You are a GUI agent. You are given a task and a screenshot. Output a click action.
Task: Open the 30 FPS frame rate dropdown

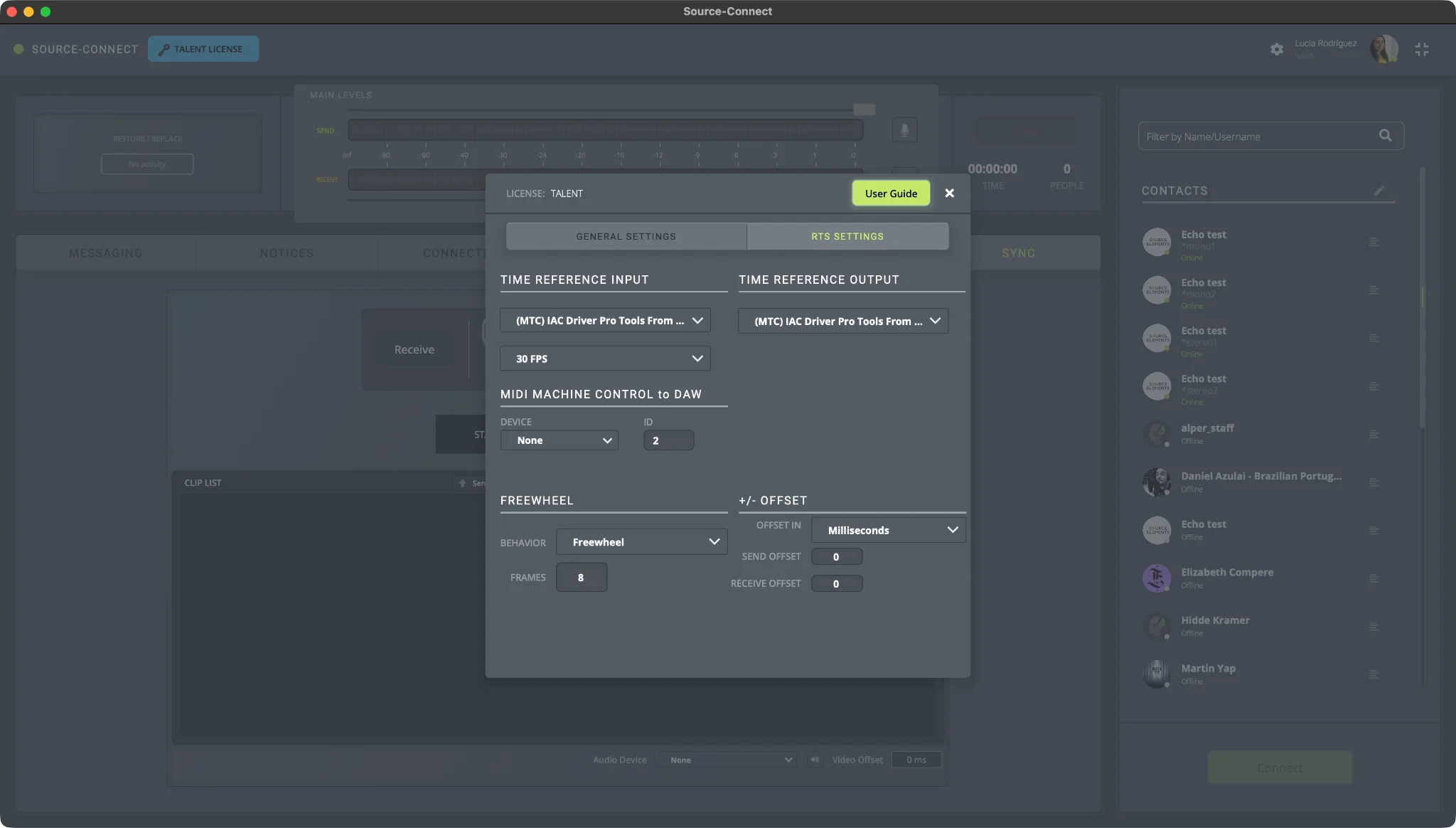(x=605, y=359)
